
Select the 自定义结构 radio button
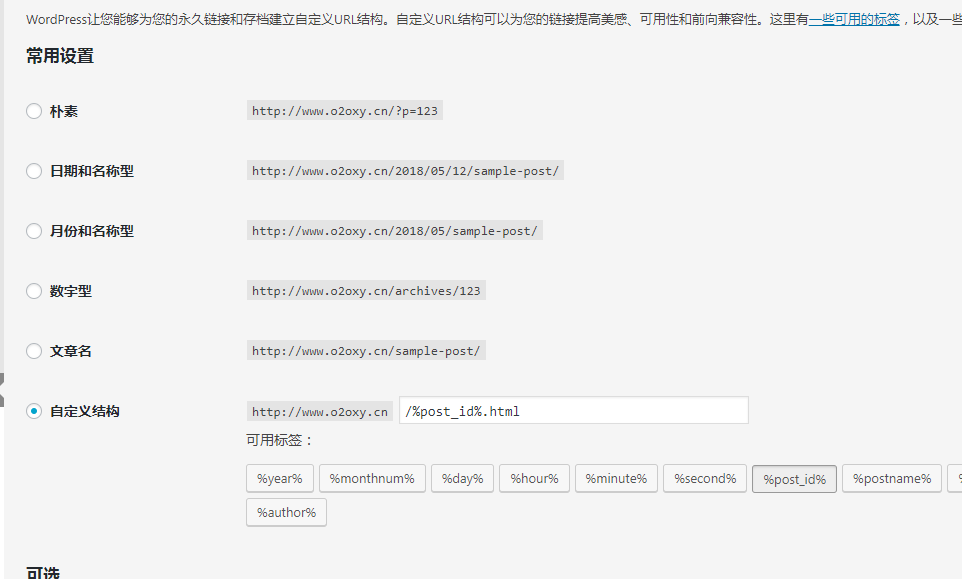(x=34, y=411)
